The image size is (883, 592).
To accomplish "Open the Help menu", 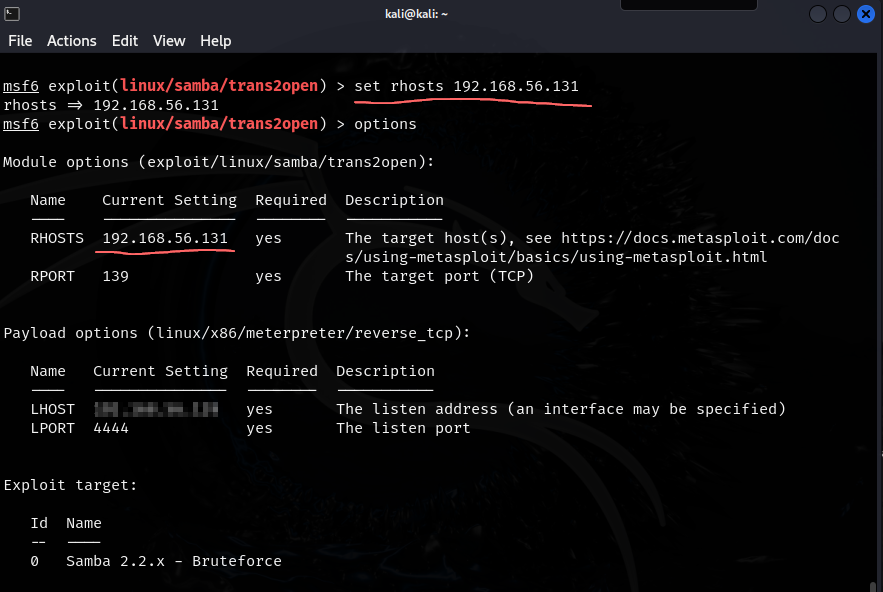I will 216,41.
